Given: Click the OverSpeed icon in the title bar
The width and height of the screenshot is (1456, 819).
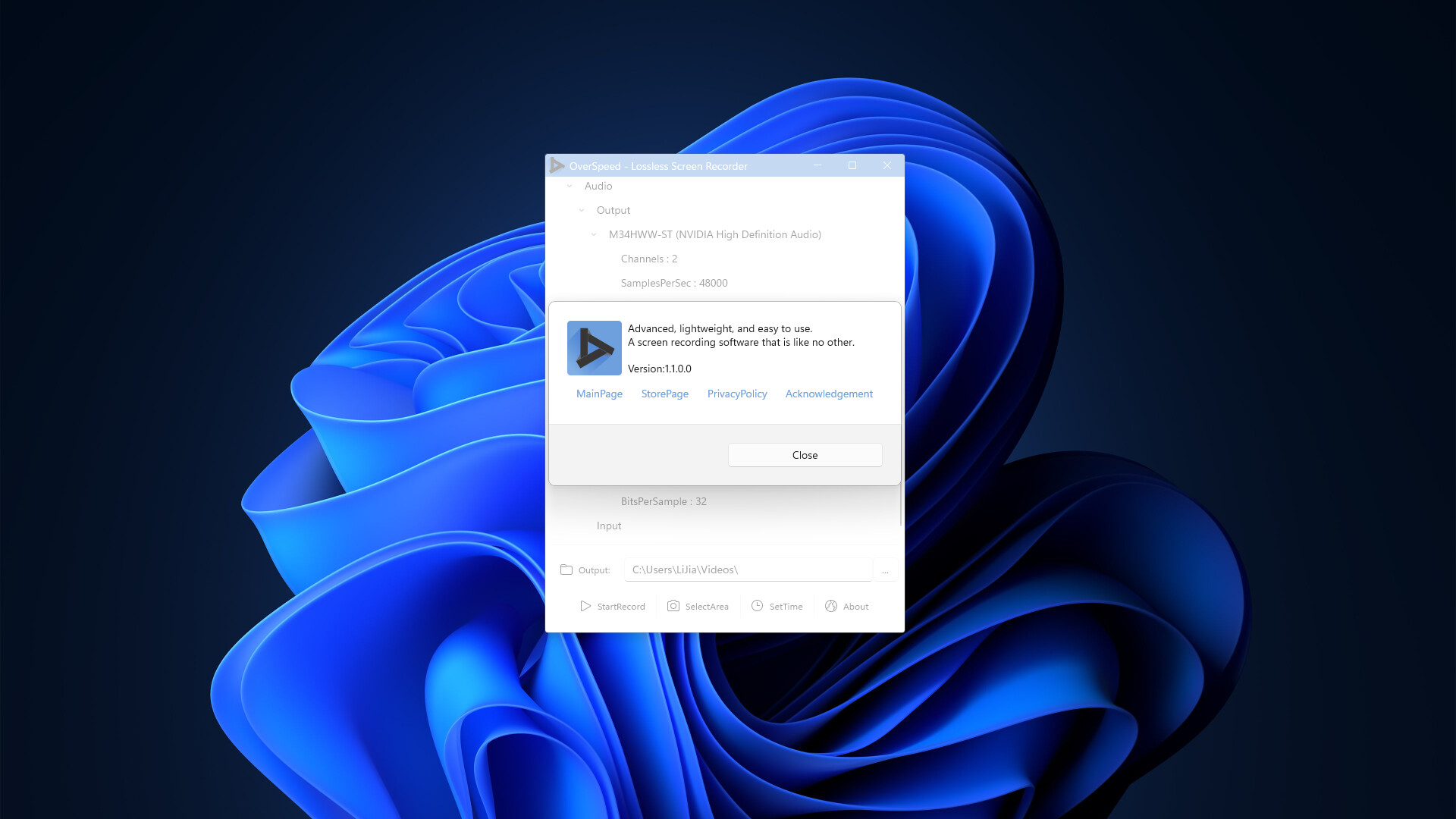Looking at the screenshot, I should tap(557, 165).
